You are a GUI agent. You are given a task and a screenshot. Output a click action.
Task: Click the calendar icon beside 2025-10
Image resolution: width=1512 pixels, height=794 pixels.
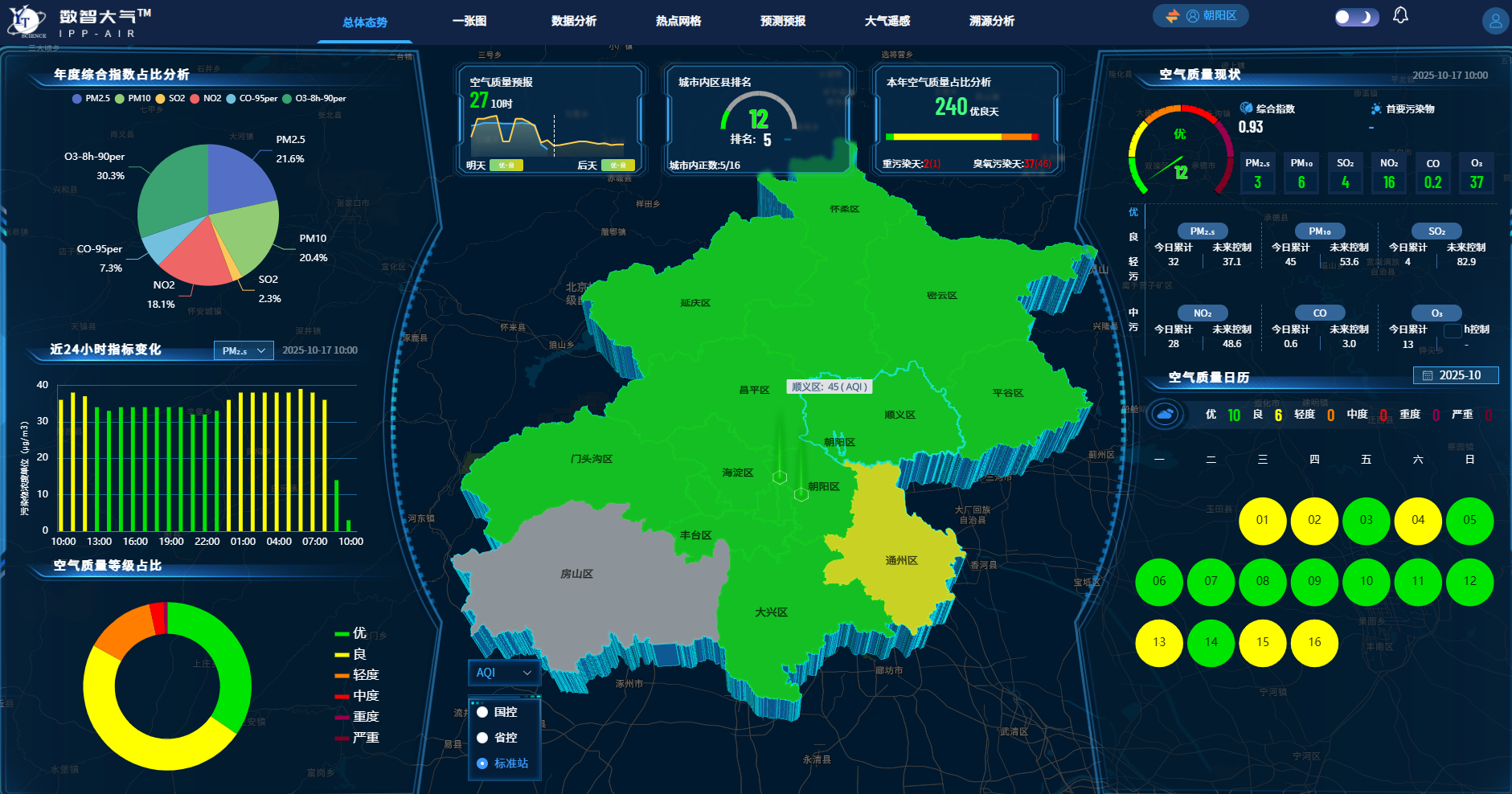tap(1428, 375)
